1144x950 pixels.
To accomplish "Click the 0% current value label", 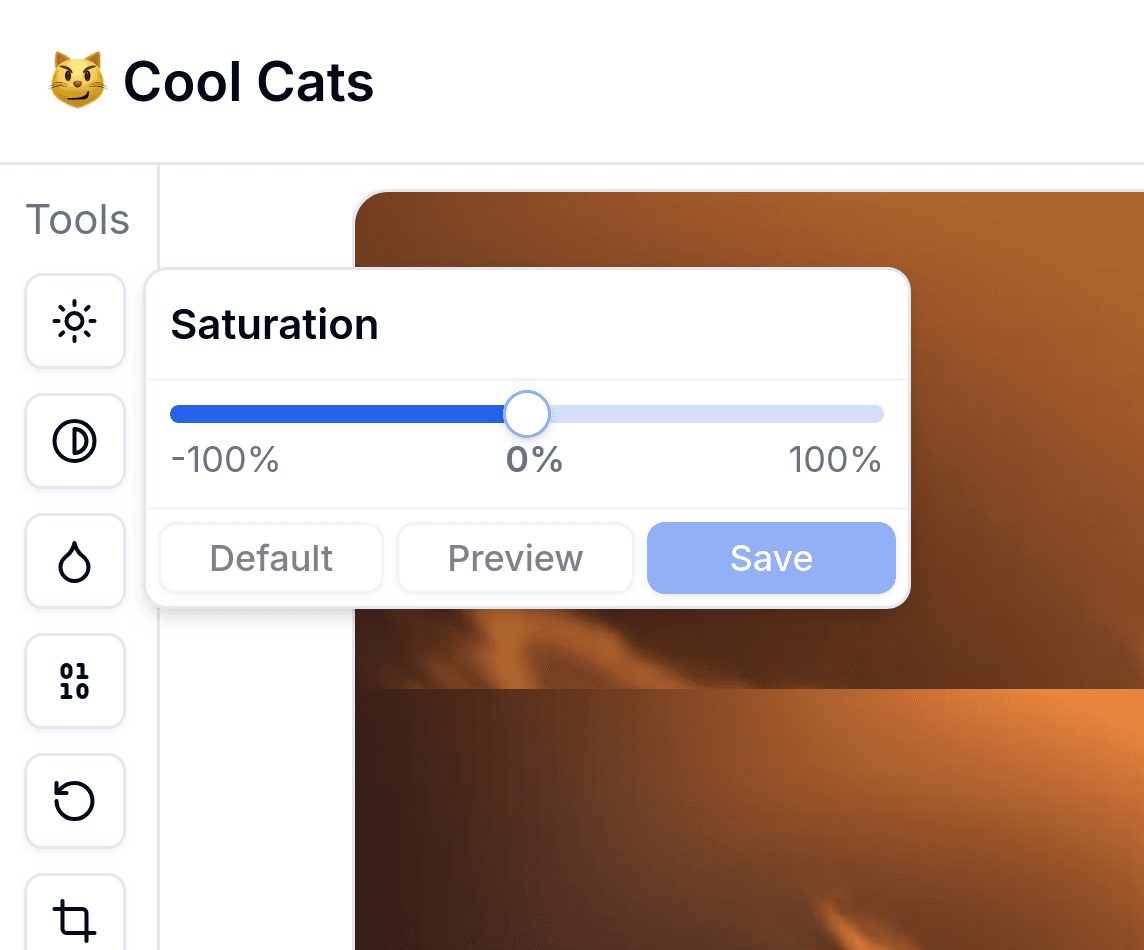I will coord(534,460).
